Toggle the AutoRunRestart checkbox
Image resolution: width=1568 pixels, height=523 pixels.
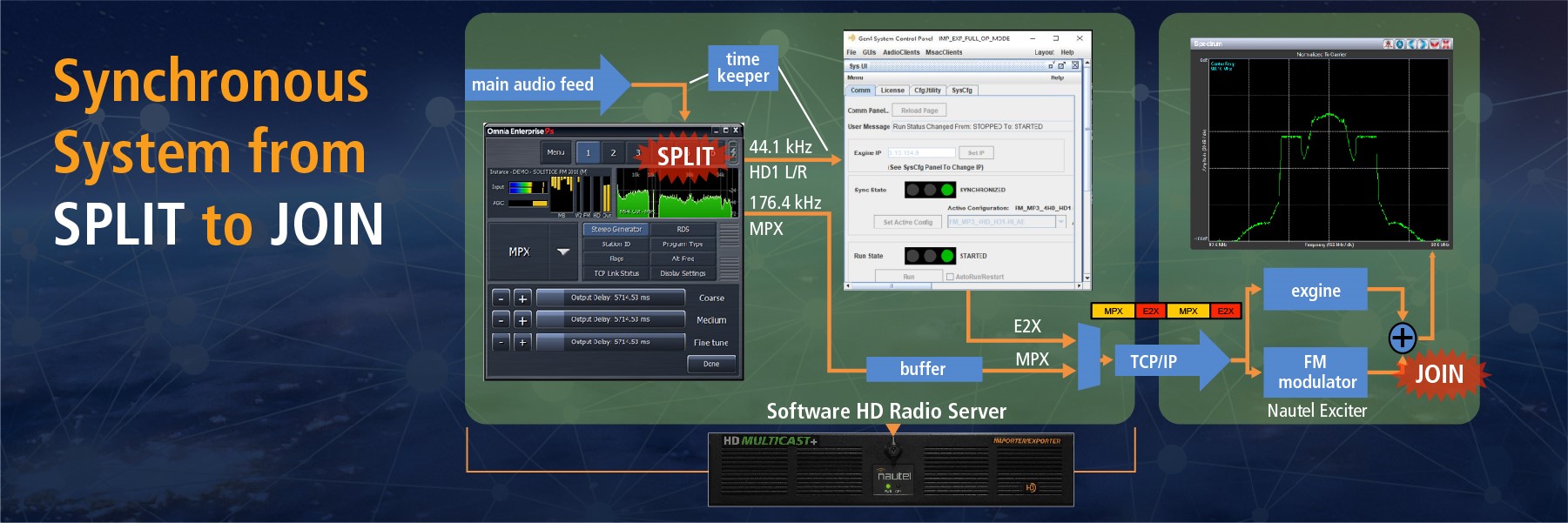950,277
